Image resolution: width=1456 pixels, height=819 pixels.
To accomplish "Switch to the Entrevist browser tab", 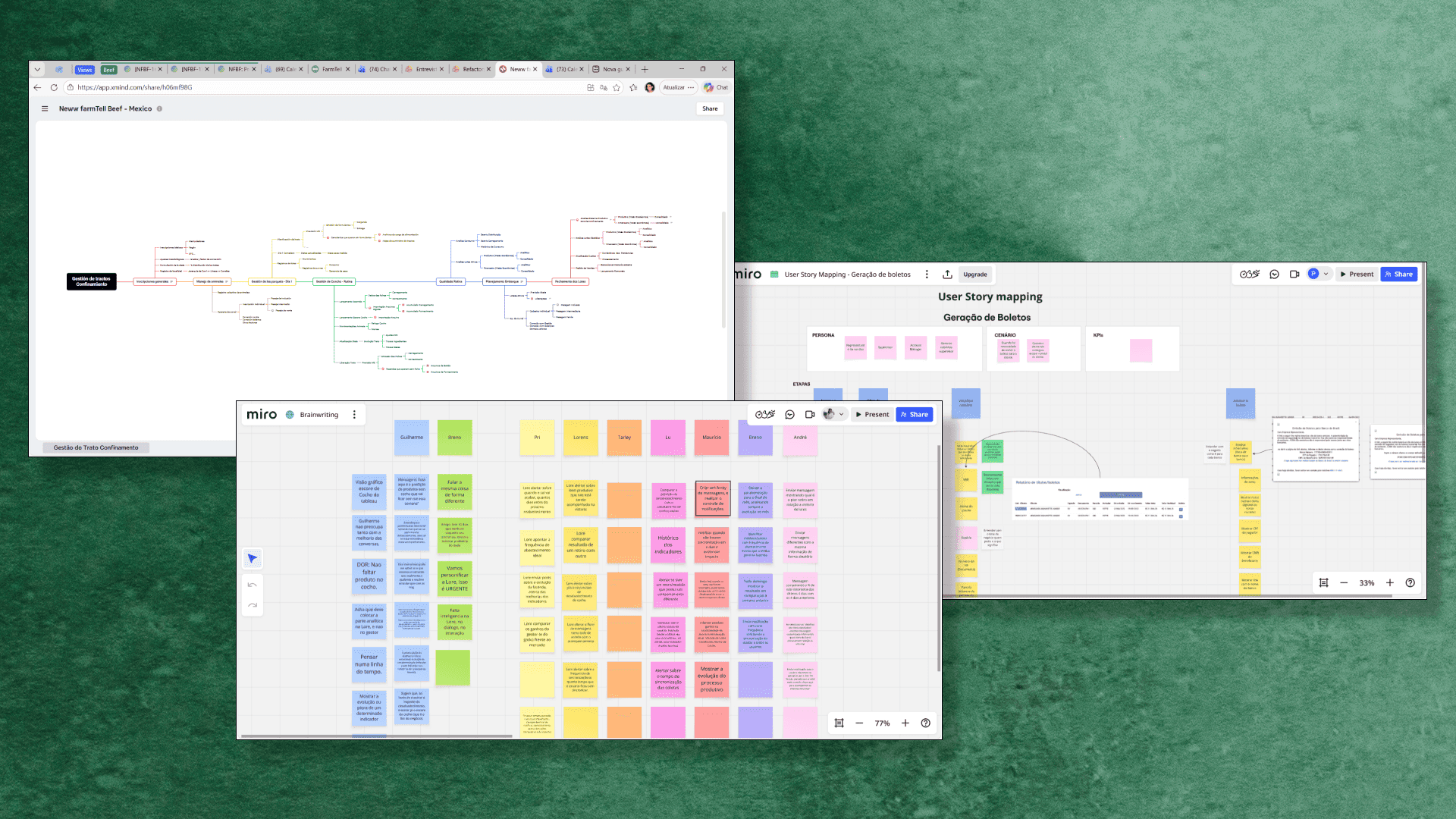I will tap(425, 69).
